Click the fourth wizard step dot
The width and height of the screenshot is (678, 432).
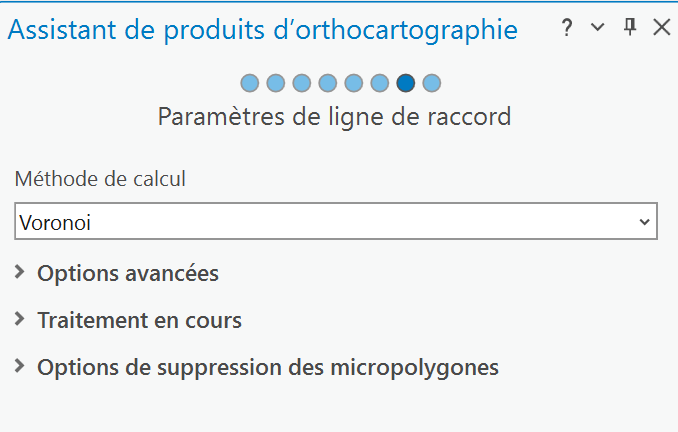(x=328, y=83)
